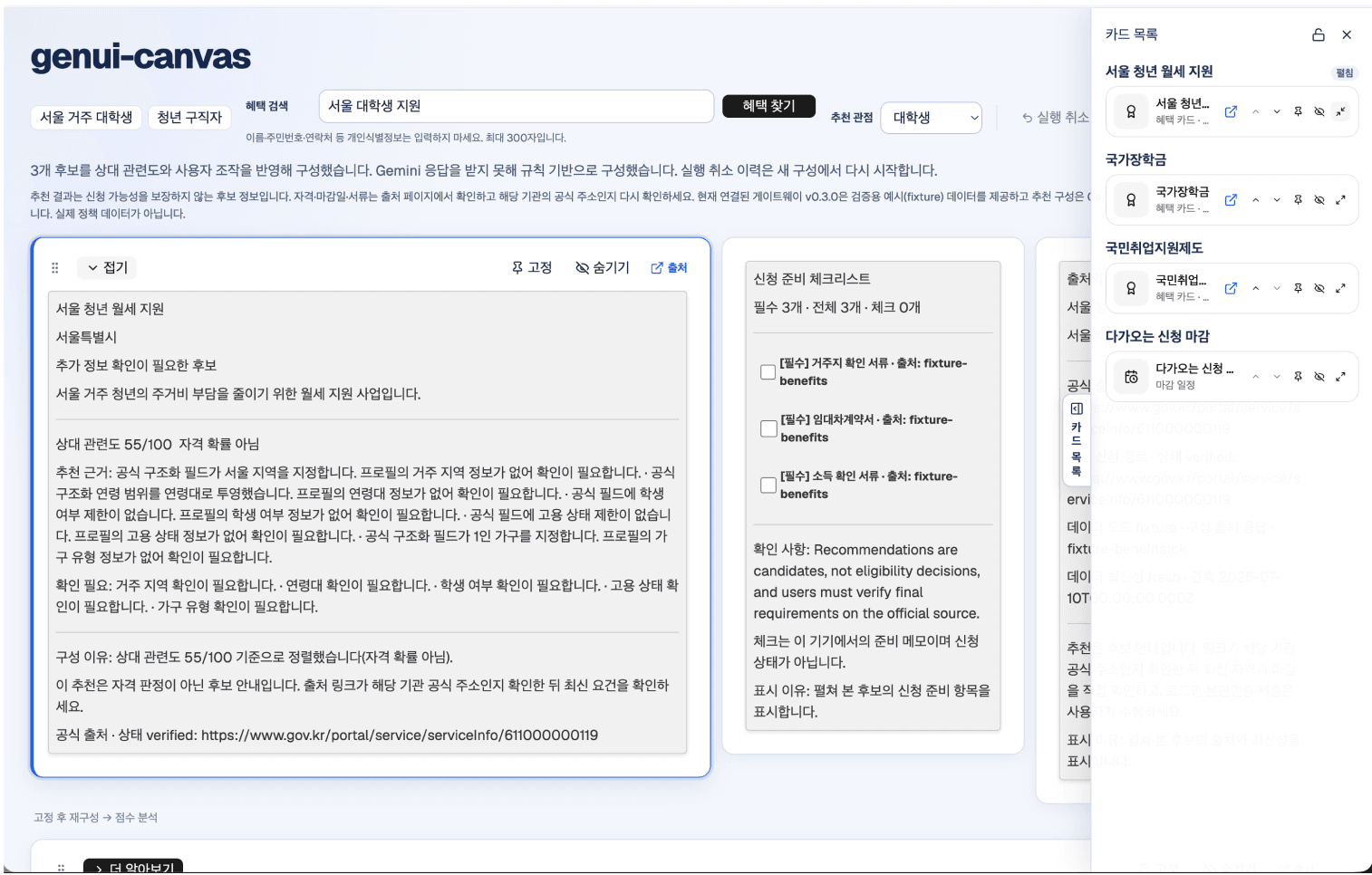Click the 더 알아보기 expander at the bottom
This screenshot has height=875, width=1372.
point(133,867)
